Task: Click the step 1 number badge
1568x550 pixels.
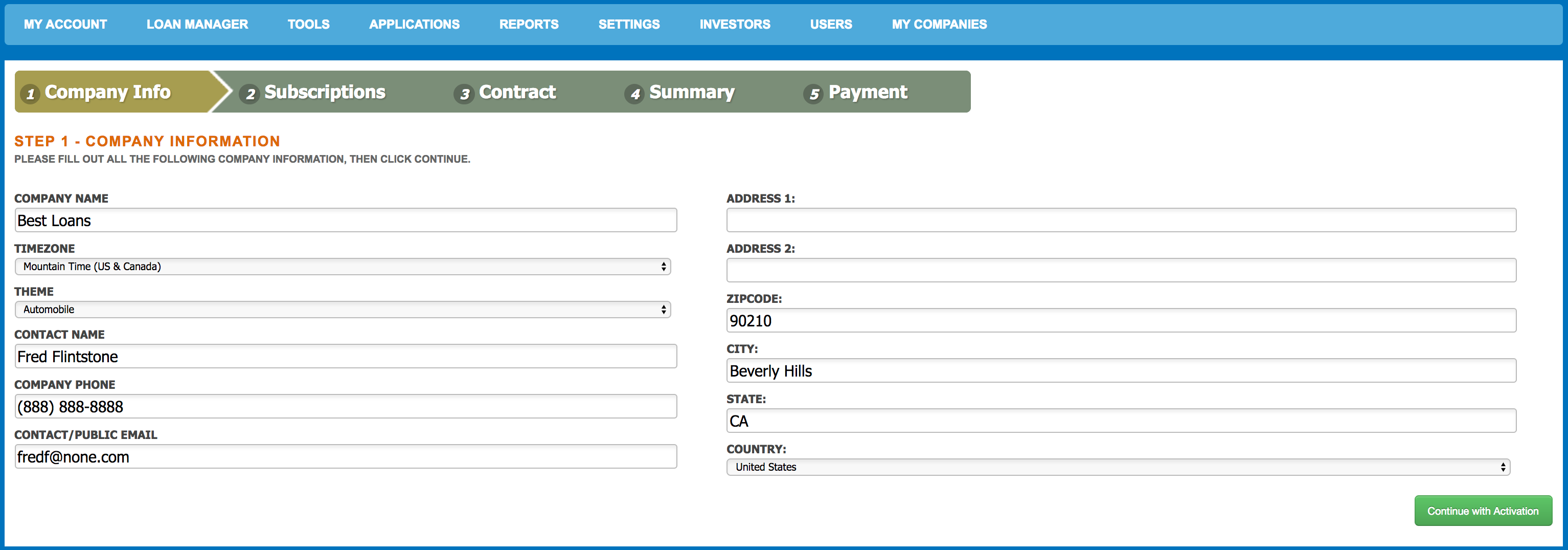Action: click(30, 95)
